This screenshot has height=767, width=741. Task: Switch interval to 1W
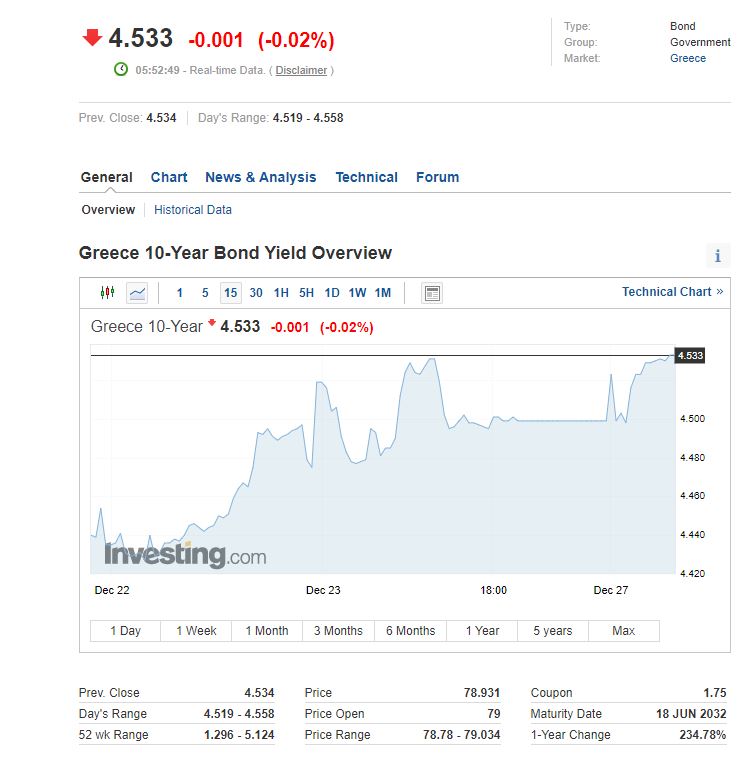[x=357, y=293]
